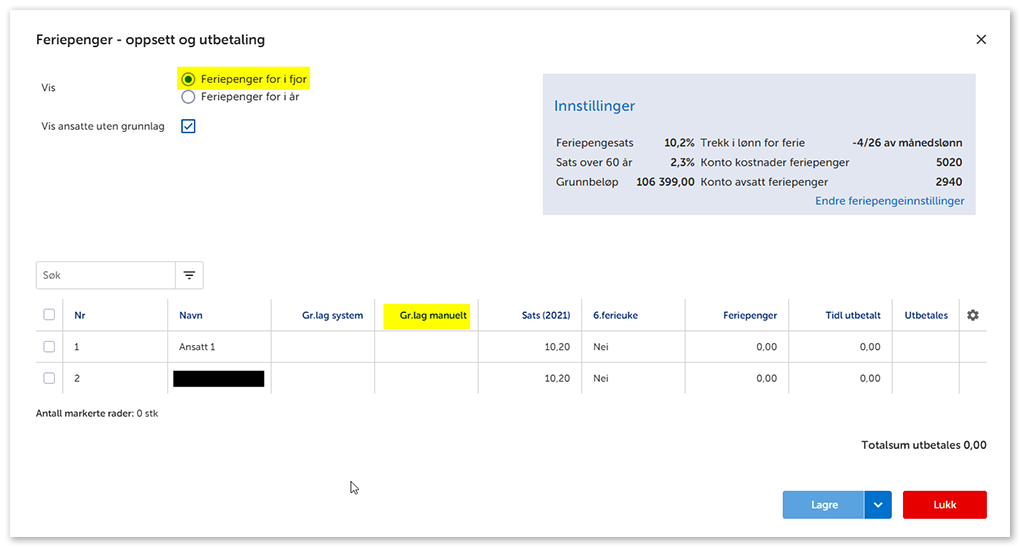
Task: Sort by the 'Sats (2021)' column header
Action: (545, 316)
